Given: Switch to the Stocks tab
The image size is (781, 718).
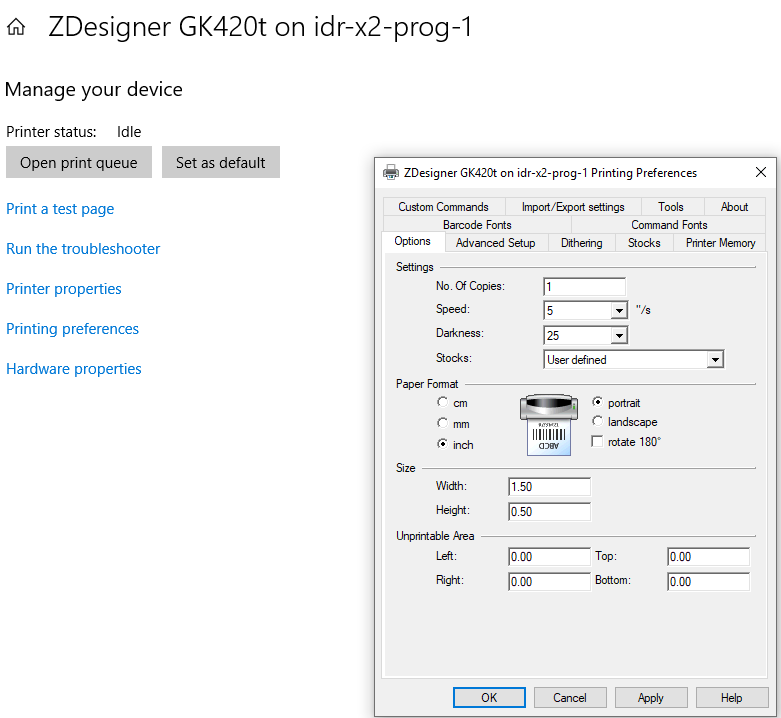Looking at the screenshot, I should click(644, 243).
